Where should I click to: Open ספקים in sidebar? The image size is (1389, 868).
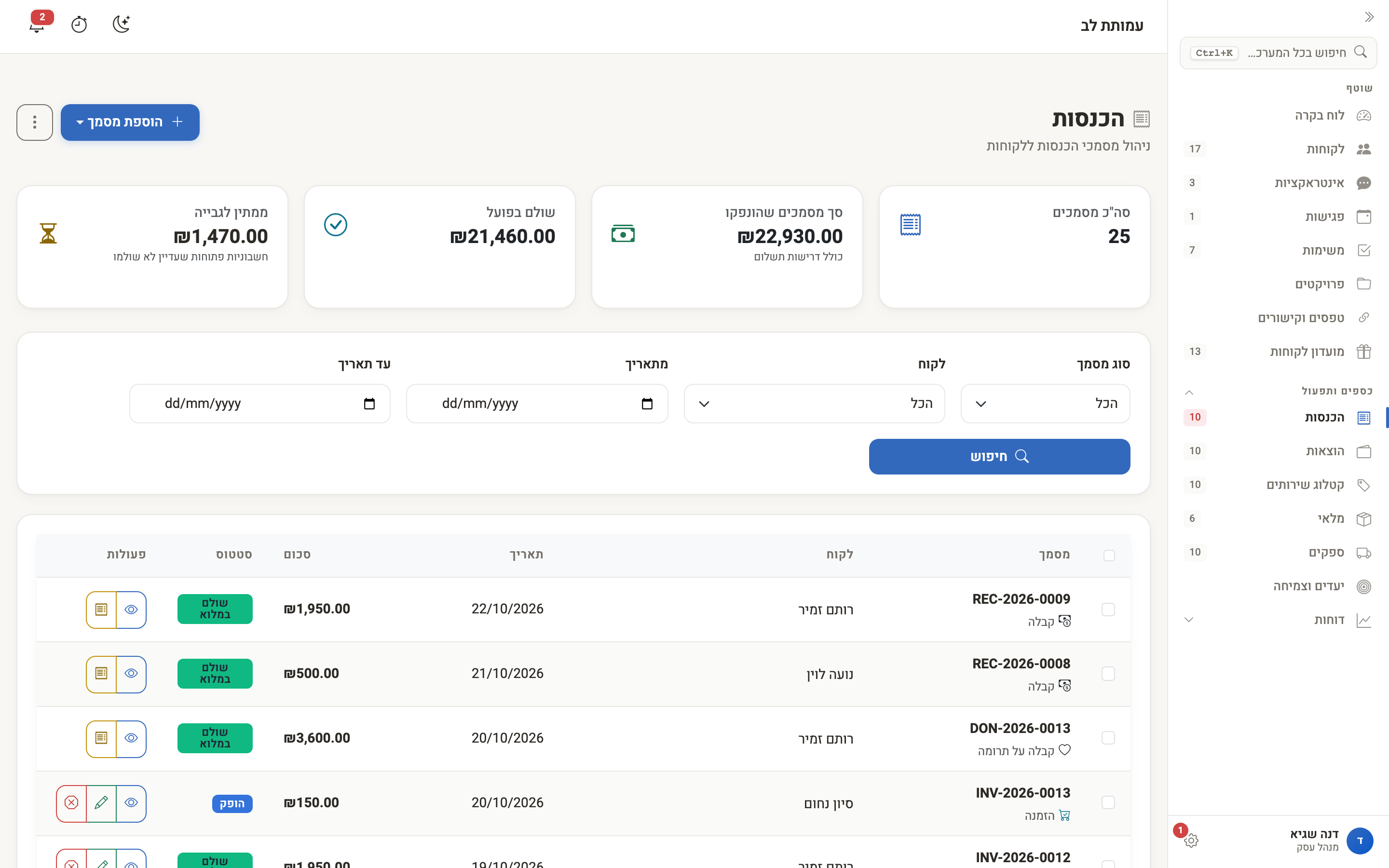pos(1278,552)
